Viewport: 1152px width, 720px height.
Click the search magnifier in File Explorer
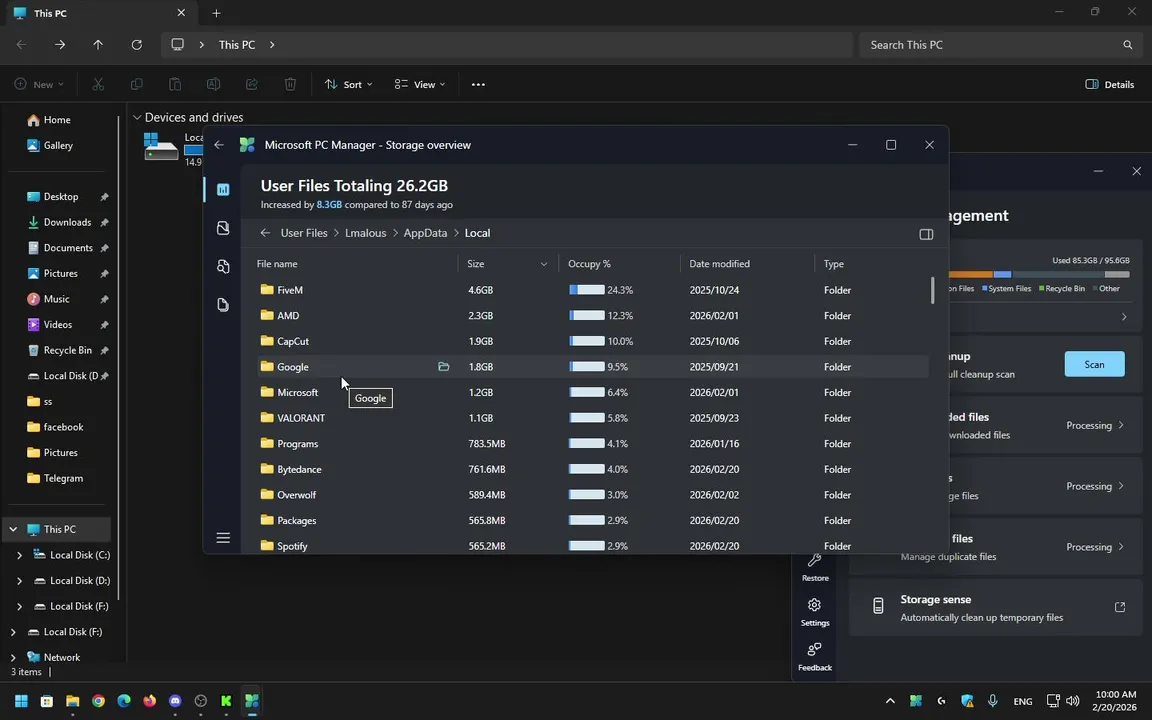pyautogui.click(x=1127, y=45)
